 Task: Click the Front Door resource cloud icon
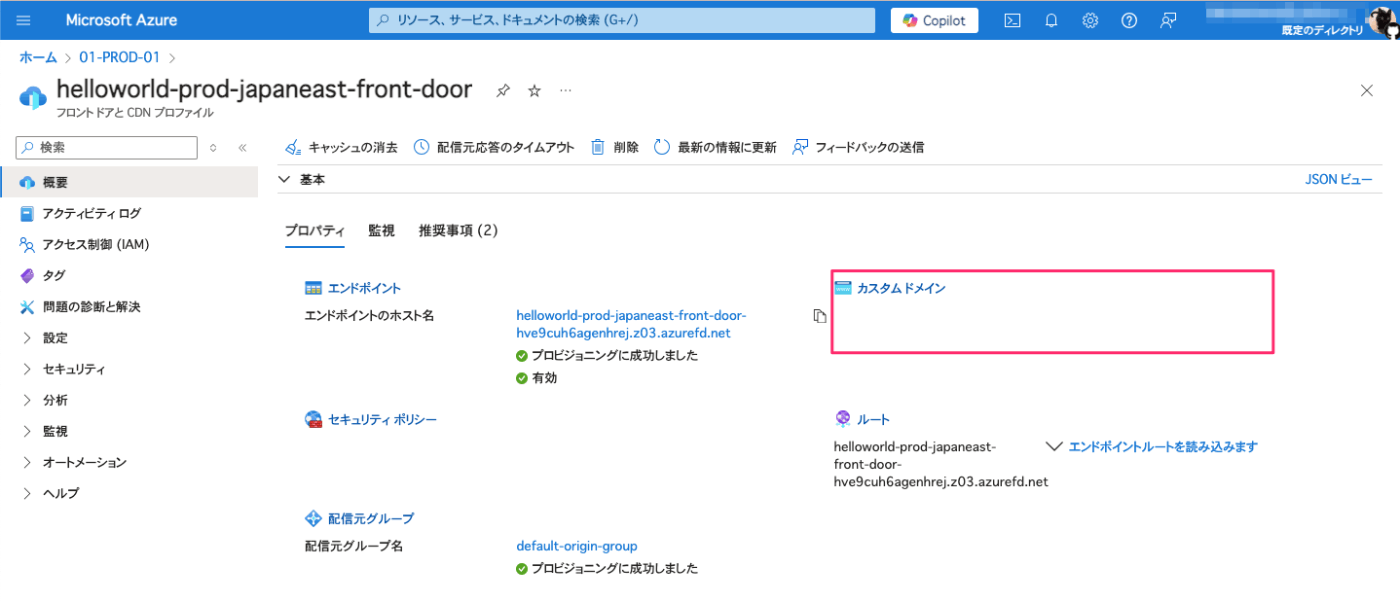[x=33, y=97]
